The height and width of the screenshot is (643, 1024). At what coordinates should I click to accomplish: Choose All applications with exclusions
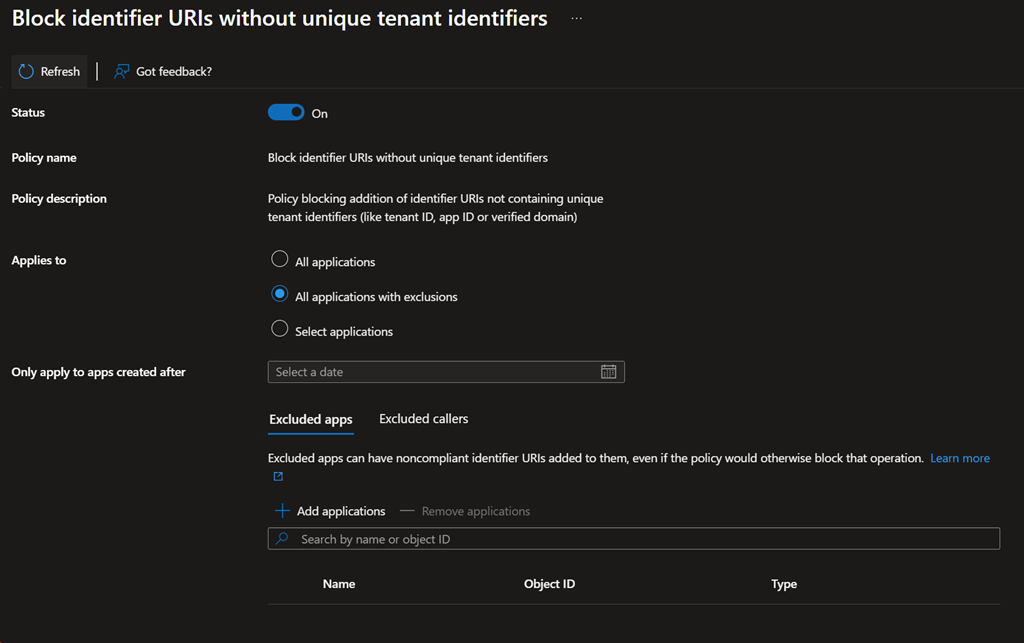tap(280, 295)
